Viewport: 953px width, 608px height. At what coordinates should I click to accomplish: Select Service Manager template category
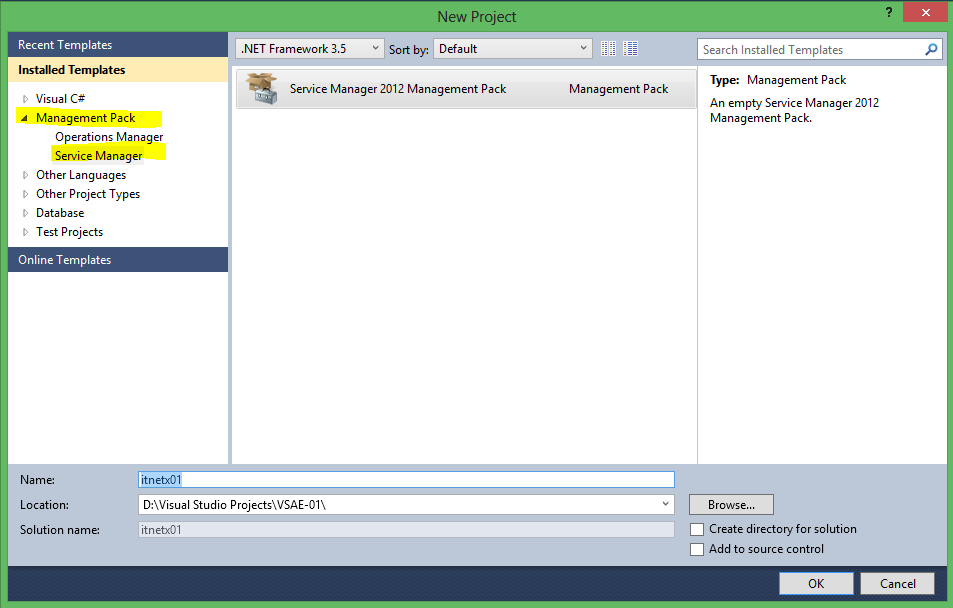tap(99, 156)
